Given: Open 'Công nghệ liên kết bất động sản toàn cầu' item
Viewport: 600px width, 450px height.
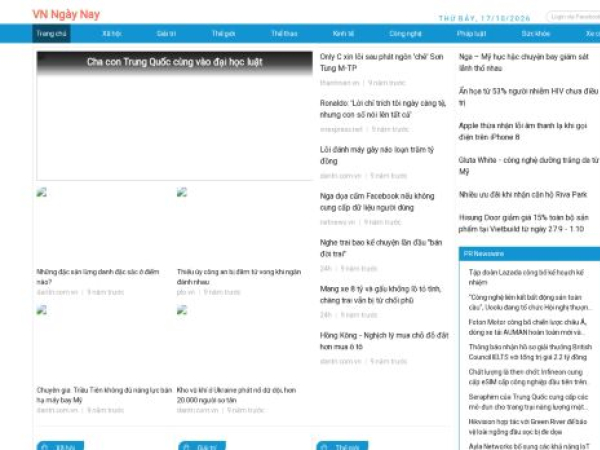Looking at the screenshot, I should point(529,302).
